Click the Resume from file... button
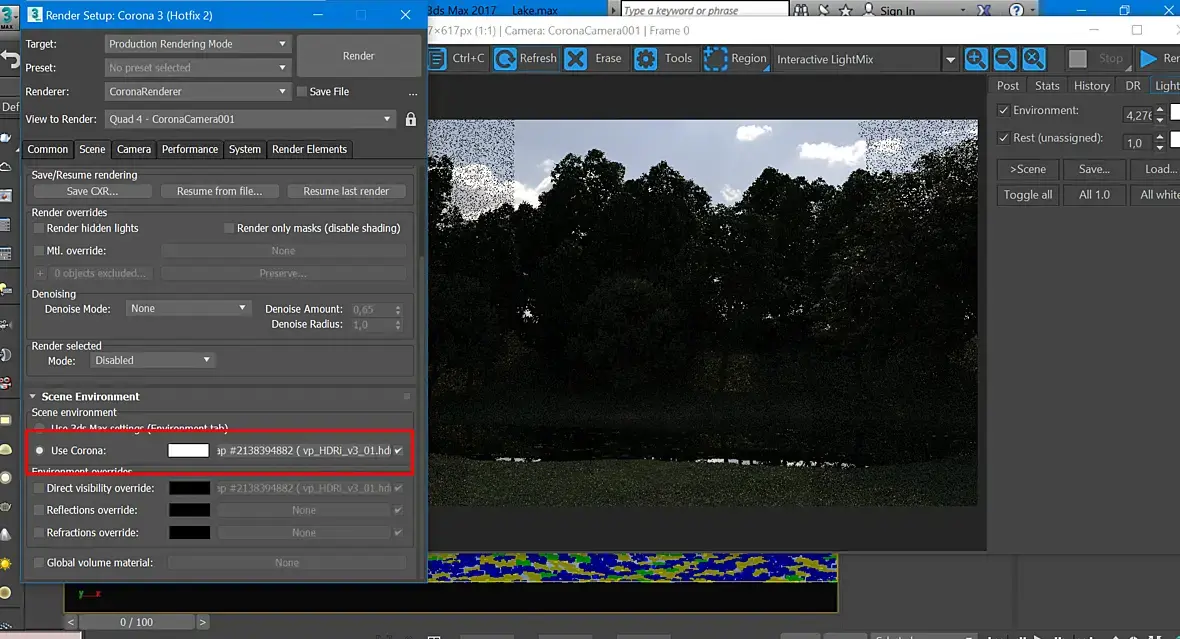This screenshot has width=1180, height=639. 220,191
